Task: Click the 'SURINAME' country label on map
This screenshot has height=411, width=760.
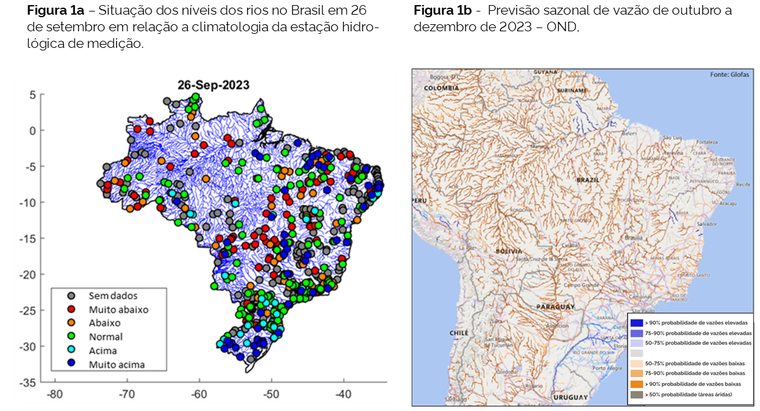Action: click(x=572, y=91)
